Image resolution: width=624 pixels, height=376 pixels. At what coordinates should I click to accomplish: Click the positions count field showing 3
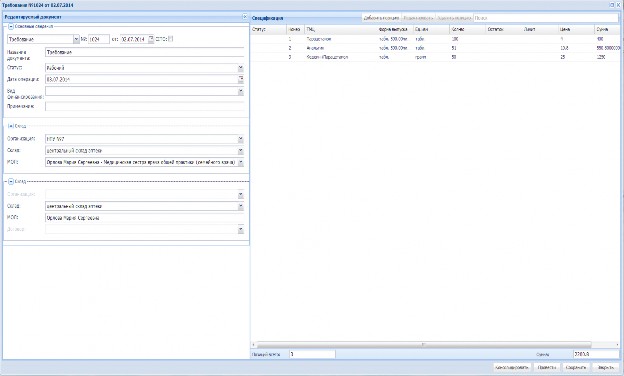pos(312,354)
